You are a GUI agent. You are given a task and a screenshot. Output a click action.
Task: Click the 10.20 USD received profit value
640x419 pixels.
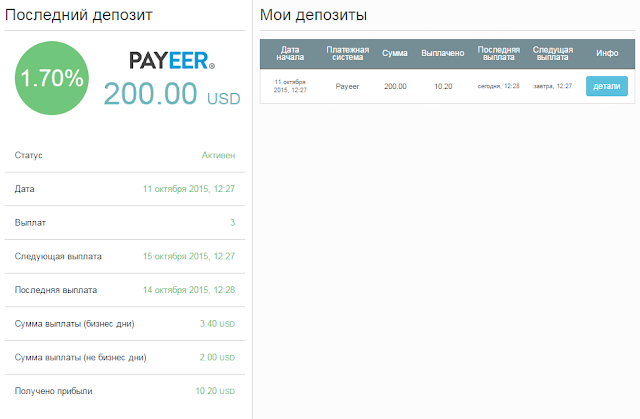click(x=215, y=391)
